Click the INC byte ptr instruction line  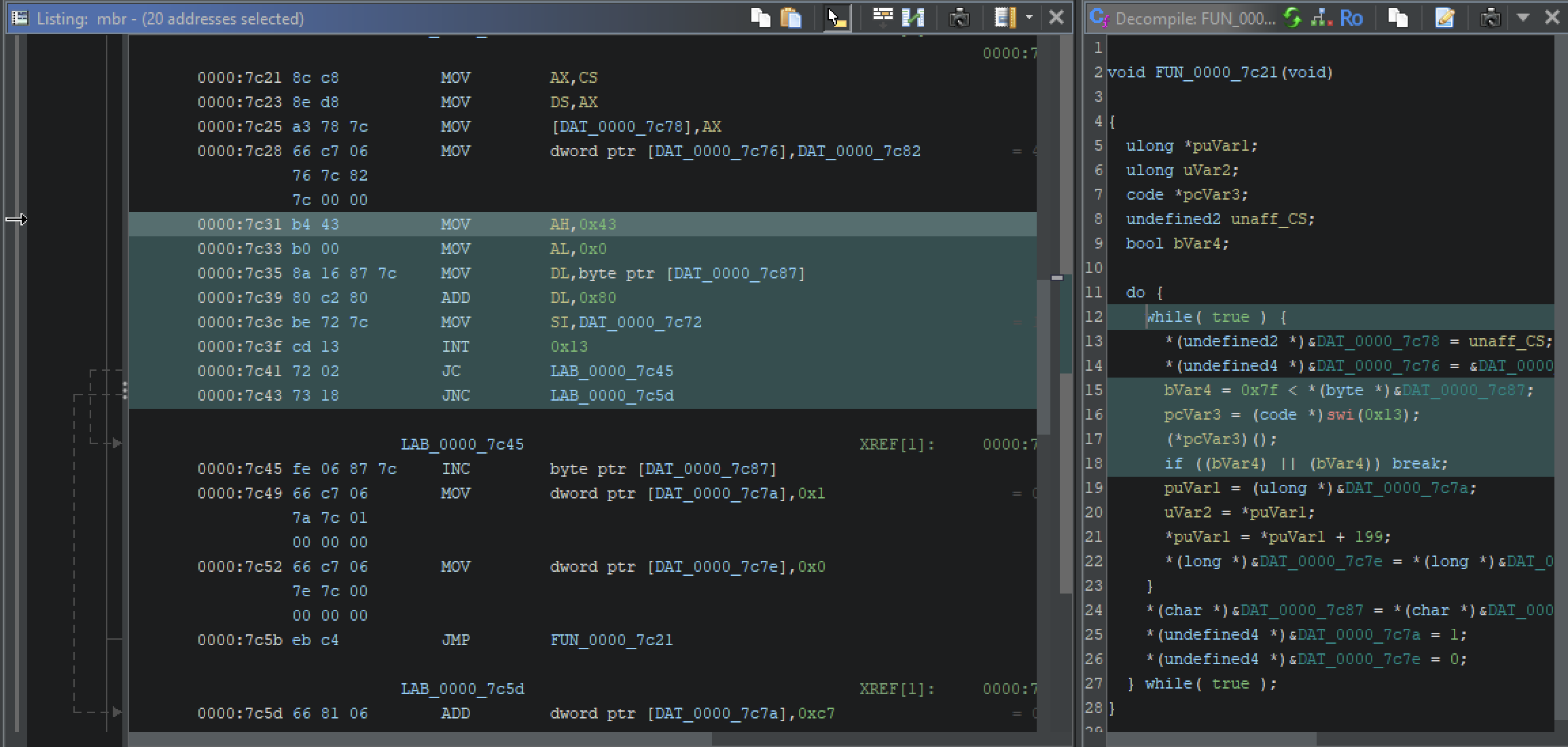tap(583, 469)
